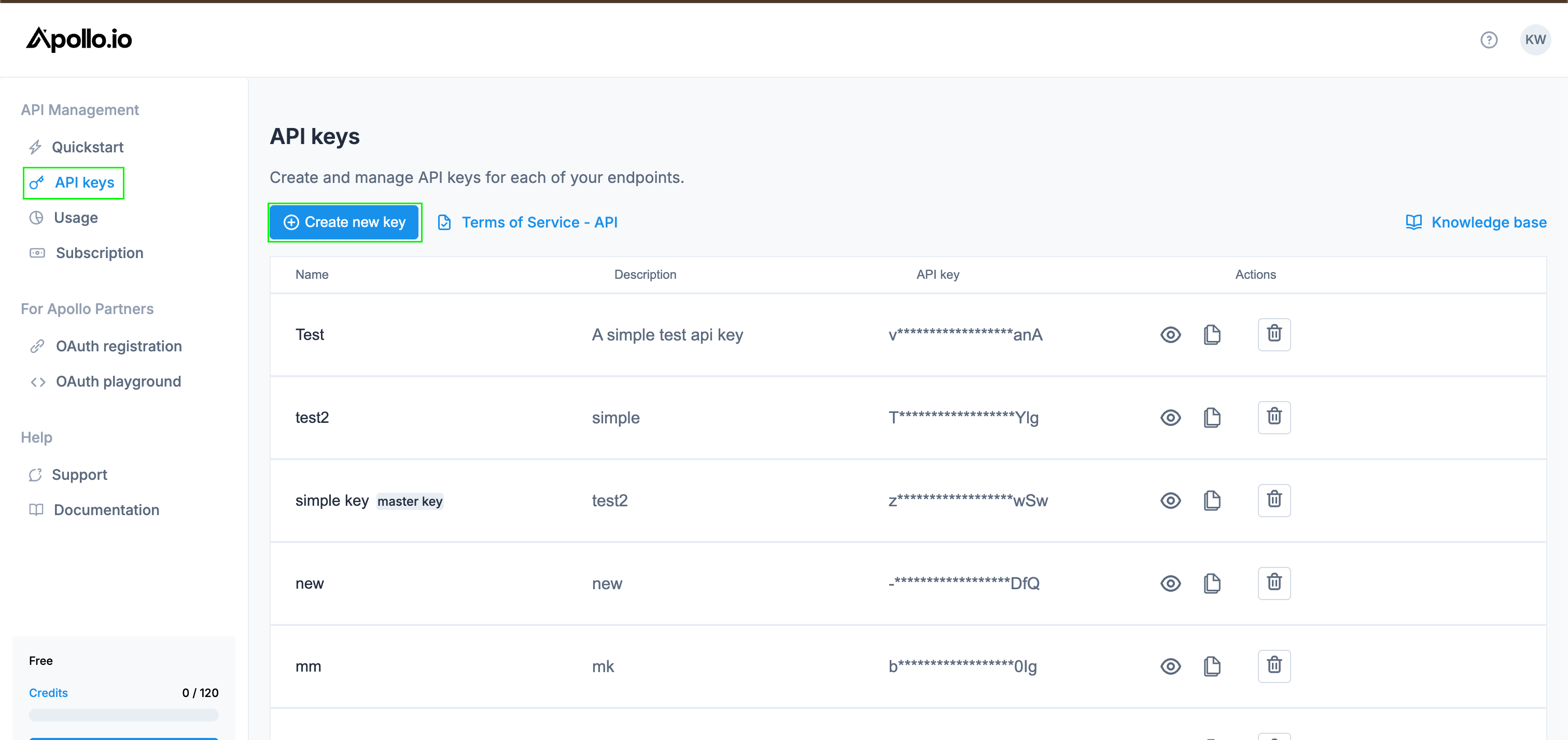
Task: Copy the Test API key
Action: point(1211,335)
